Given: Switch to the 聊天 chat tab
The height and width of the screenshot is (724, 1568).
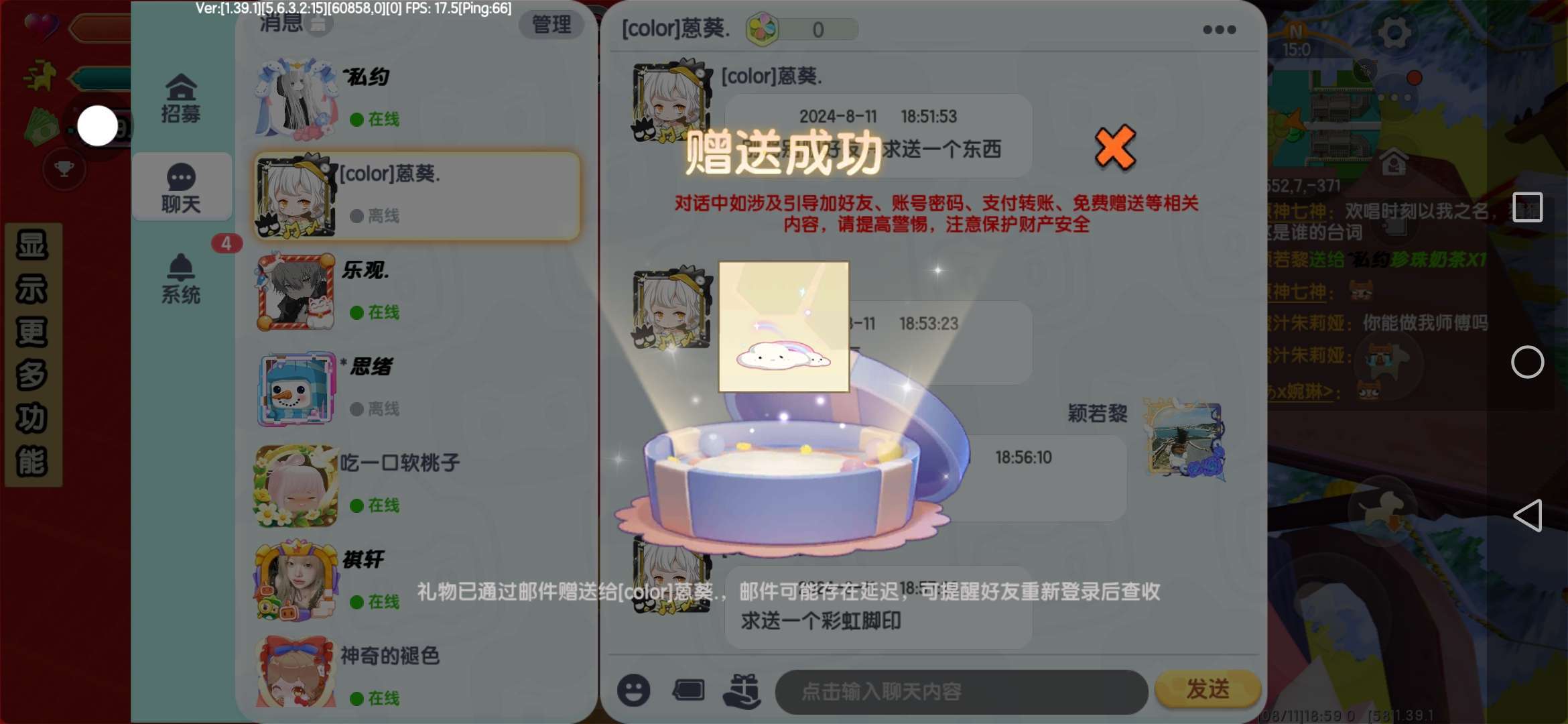Looking at the screenshot, I should pyautogui.click(x=181, y=188).
